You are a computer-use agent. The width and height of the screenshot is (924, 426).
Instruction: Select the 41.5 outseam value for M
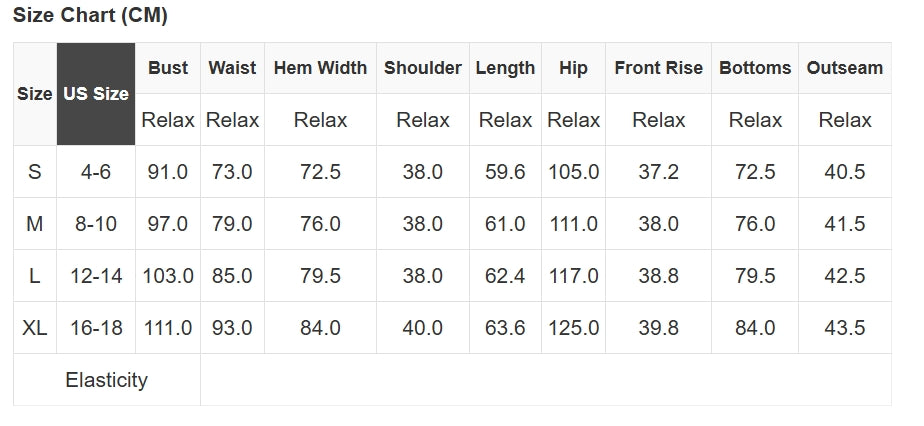pyautogui.click(x=845, y=224)
